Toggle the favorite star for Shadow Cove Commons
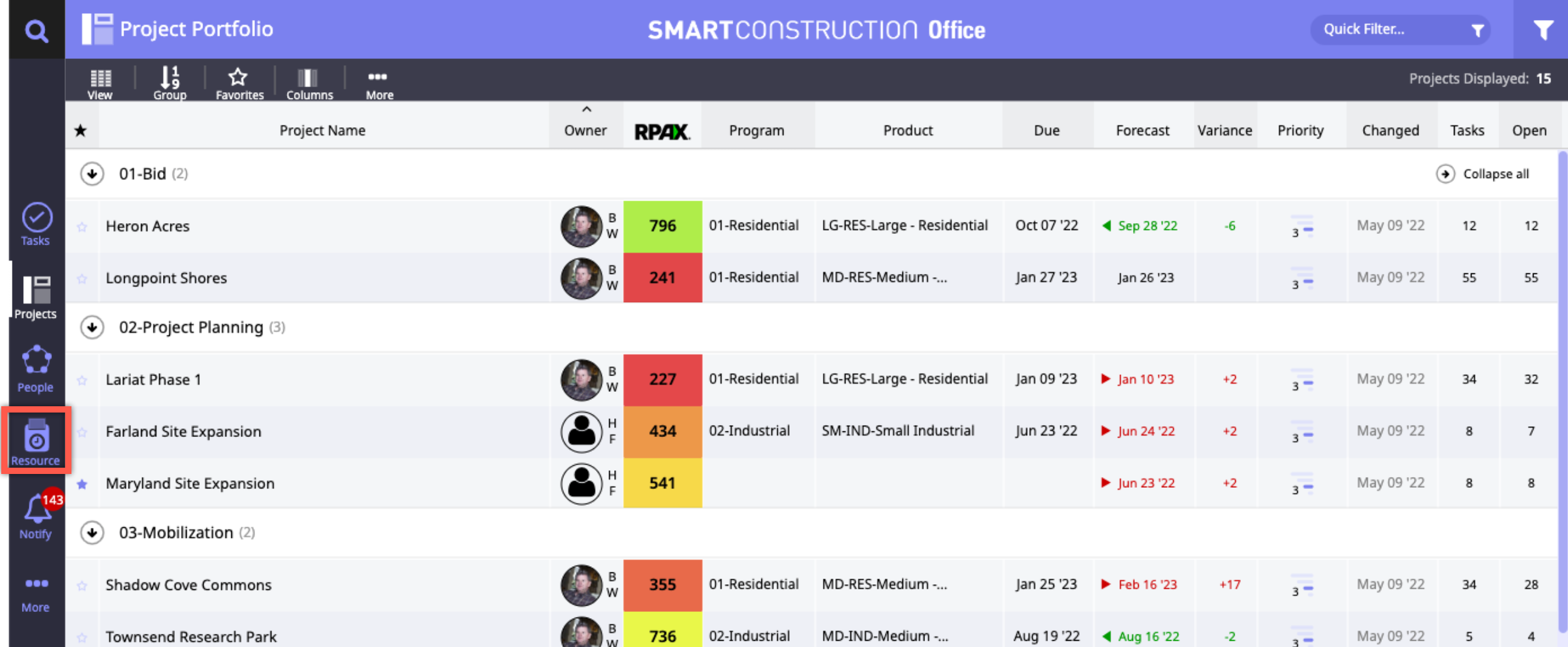The image size is (1568, 647). click(82, 586)
